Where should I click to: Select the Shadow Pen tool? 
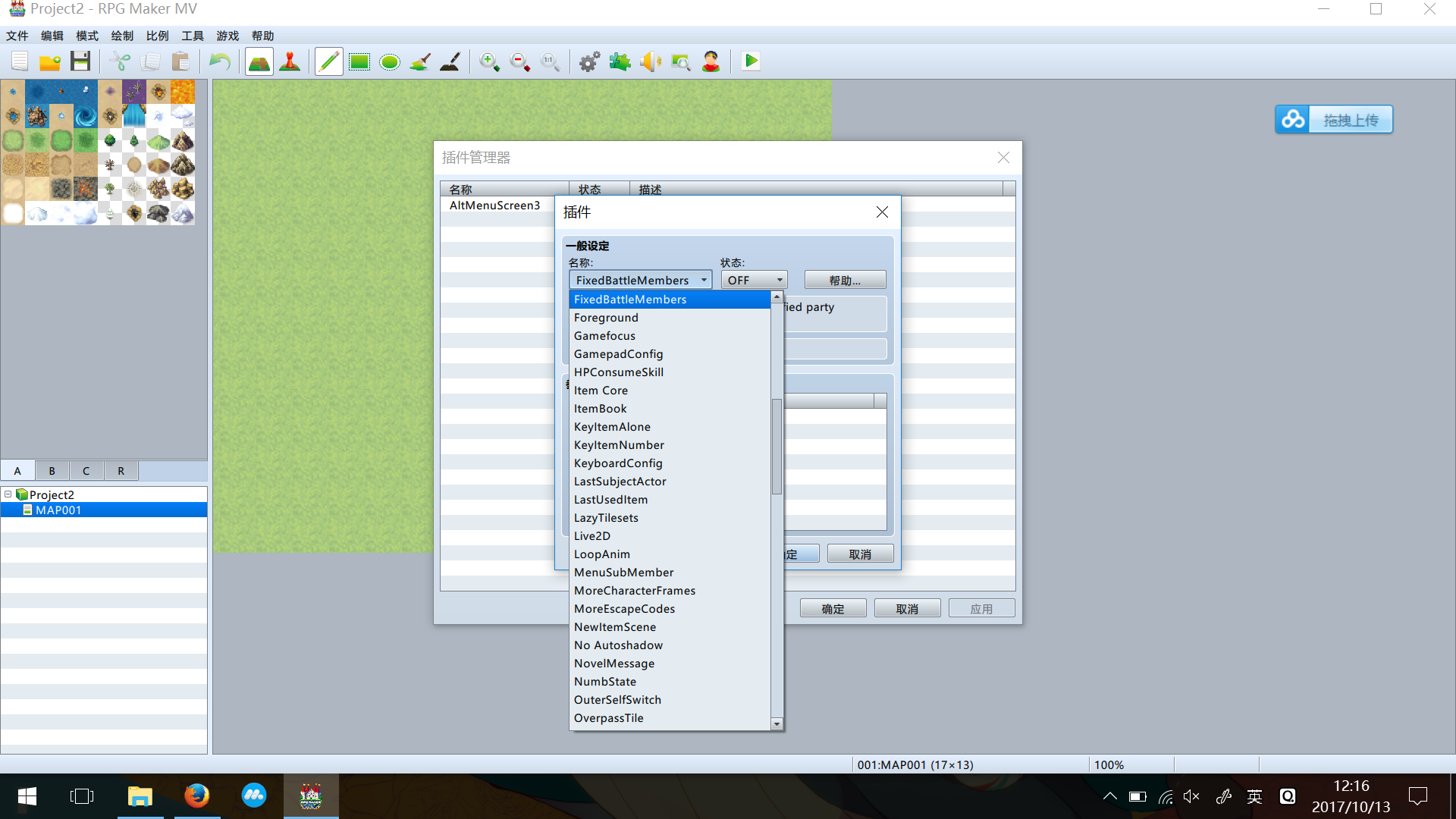point(450,61)
